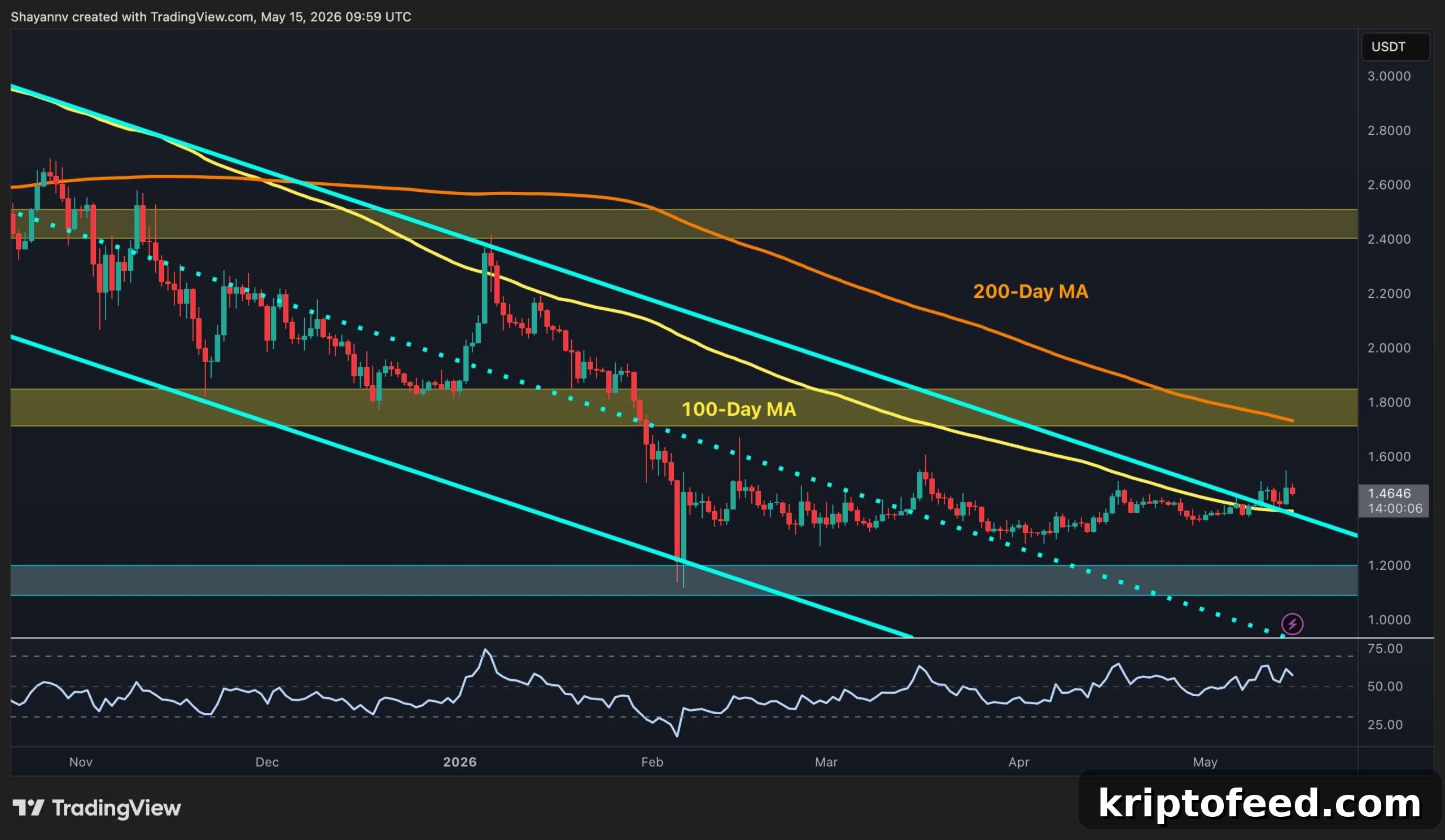Click the purple lightning bolt icon
The height and width of the screenshot is (840, 1445).
tap(1293, 624)
